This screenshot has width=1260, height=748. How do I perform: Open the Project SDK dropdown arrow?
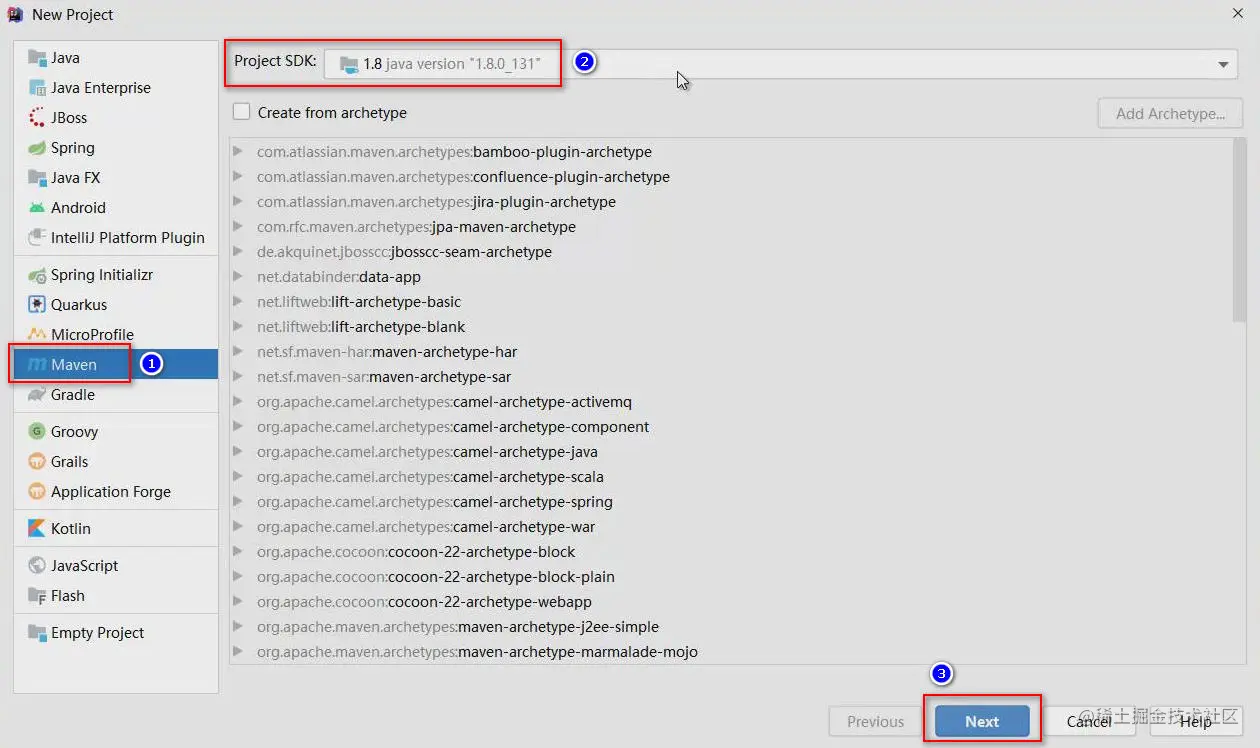pos(1223,64)
